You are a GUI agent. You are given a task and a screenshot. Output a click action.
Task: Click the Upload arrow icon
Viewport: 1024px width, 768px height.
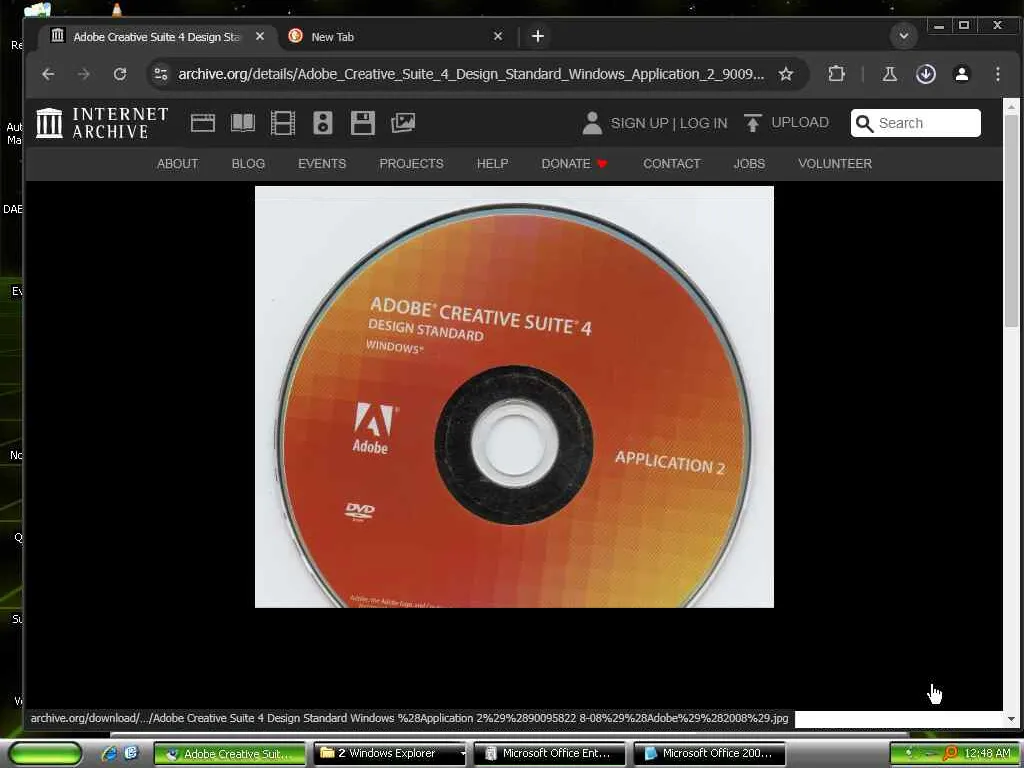[x=752, y=123]
